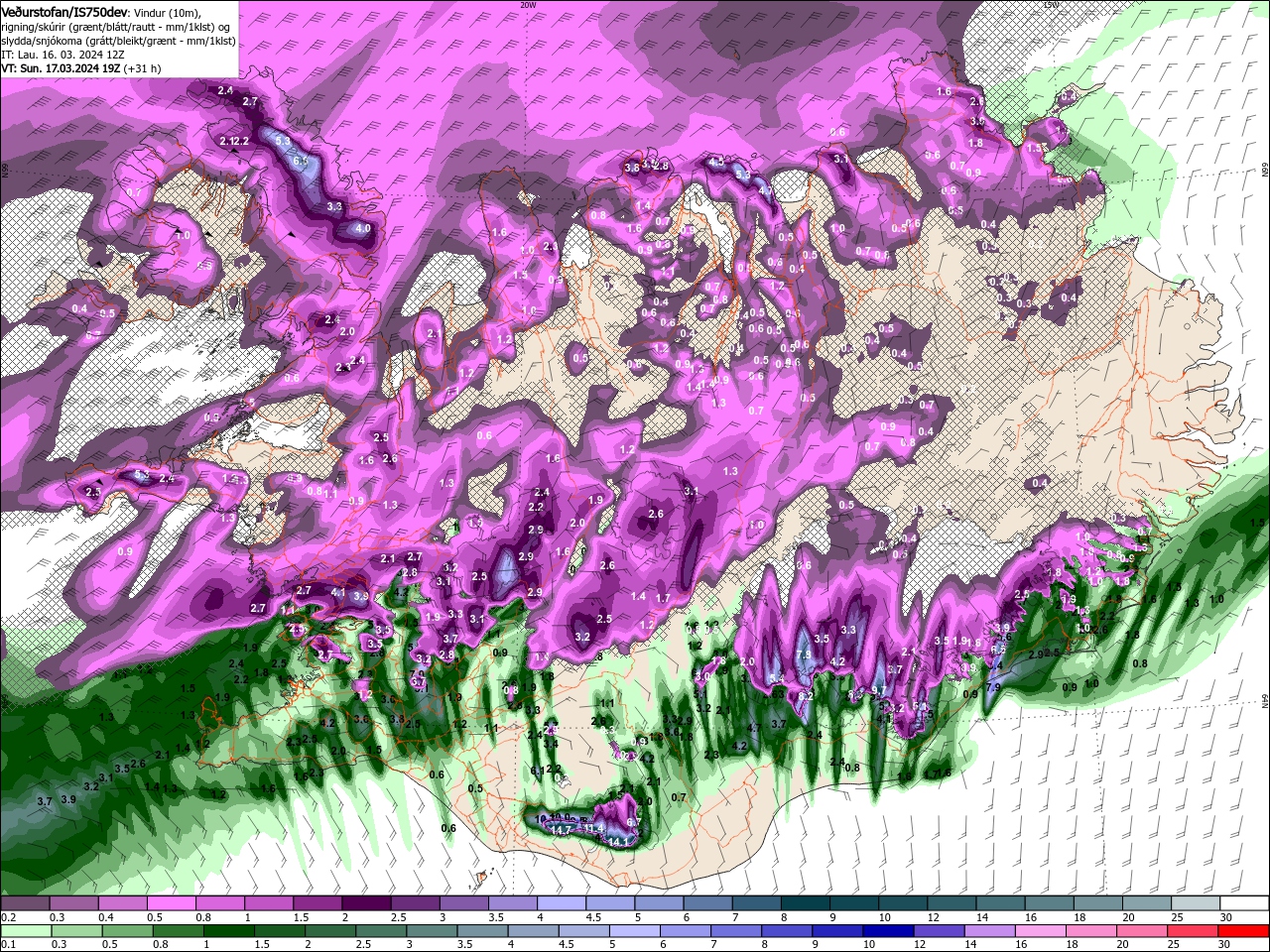Click the violet swatch at 12 on lower scale
Image resolution: width=1270 pixels, height=952 pixels.
(x=940, y=931)
